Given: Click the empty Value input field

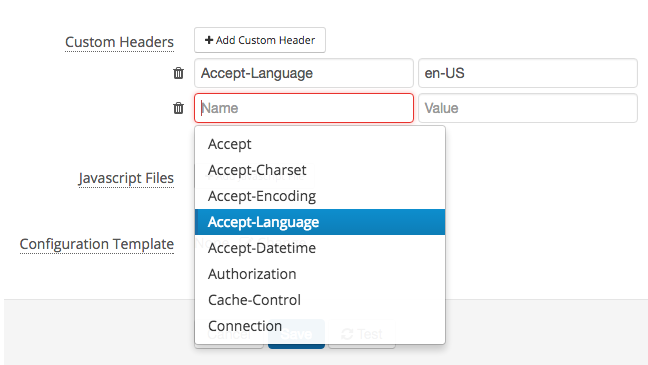Looking at the screenshot, I should (528, 108).
